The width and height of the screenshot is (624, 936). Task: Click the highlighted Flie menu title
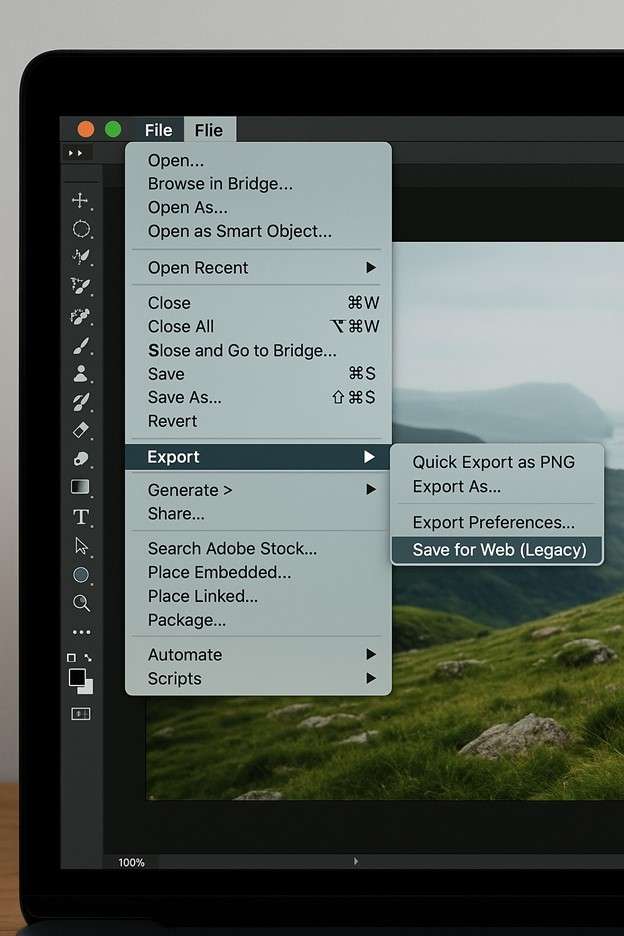209,130
